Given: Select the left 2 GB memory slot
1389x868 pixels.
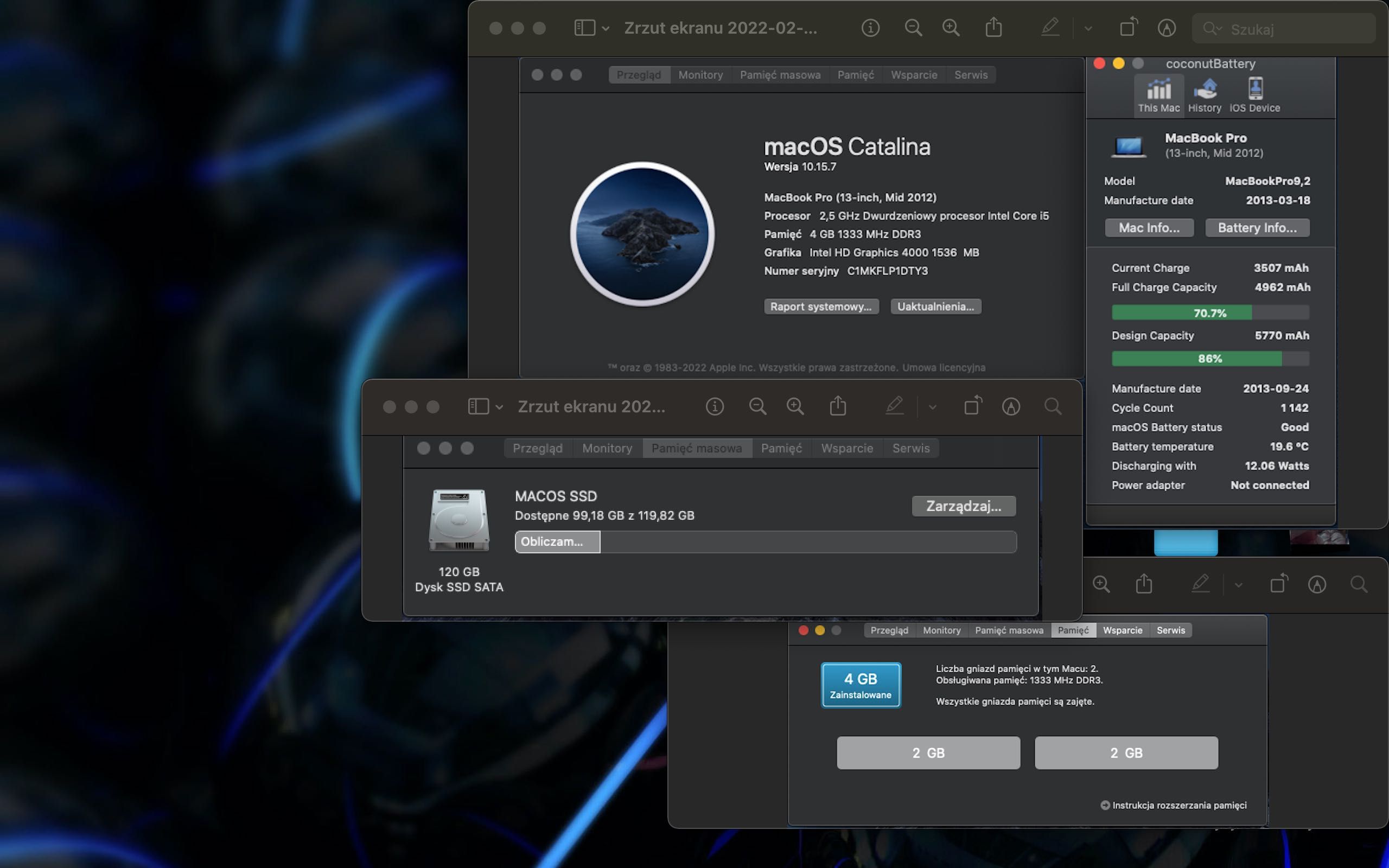Looking at the screenshot, I should click(928, 752).
